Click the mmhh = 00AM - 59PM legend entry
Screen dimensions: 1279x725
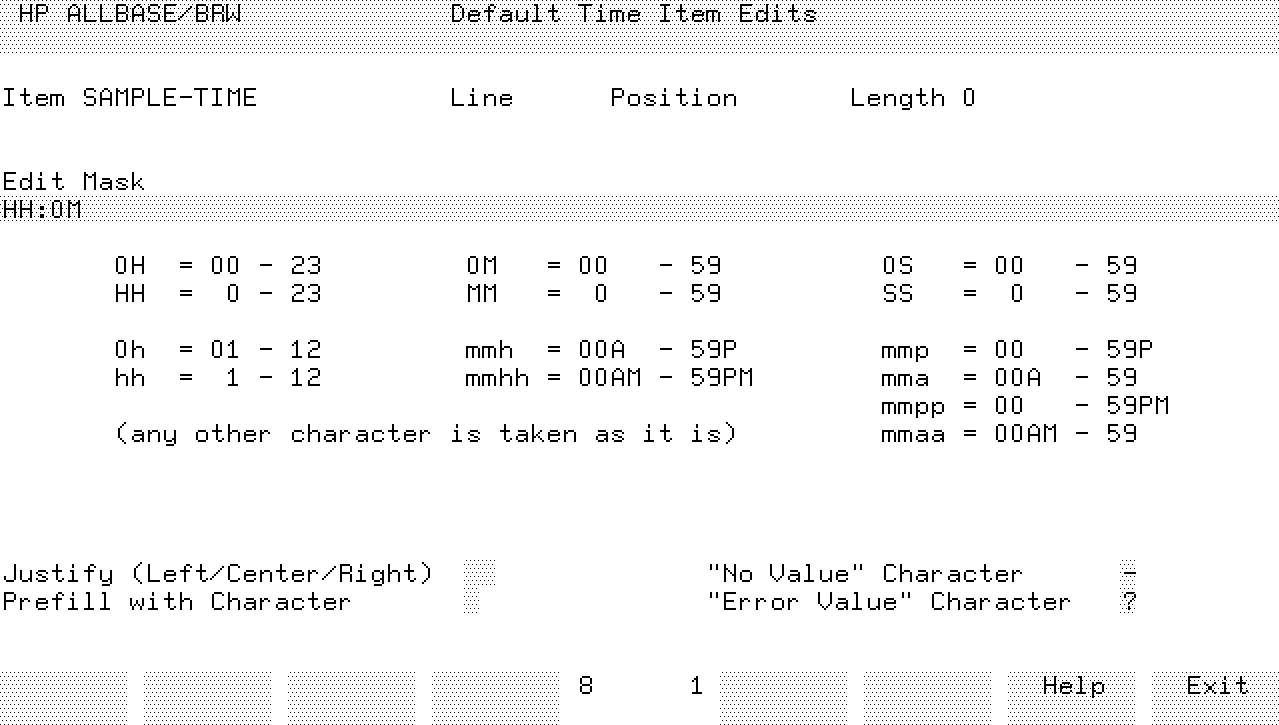tap(608, 378)
